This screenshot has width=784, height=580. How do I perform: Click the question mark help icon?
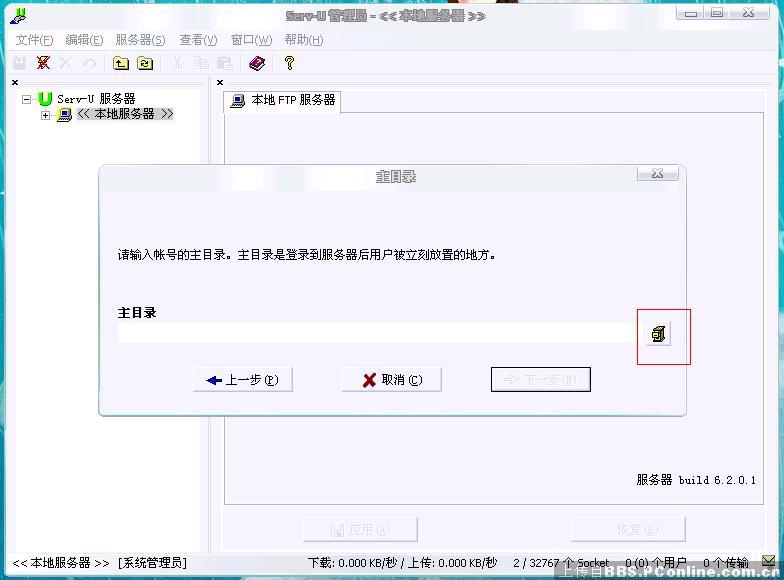(289, 63)
